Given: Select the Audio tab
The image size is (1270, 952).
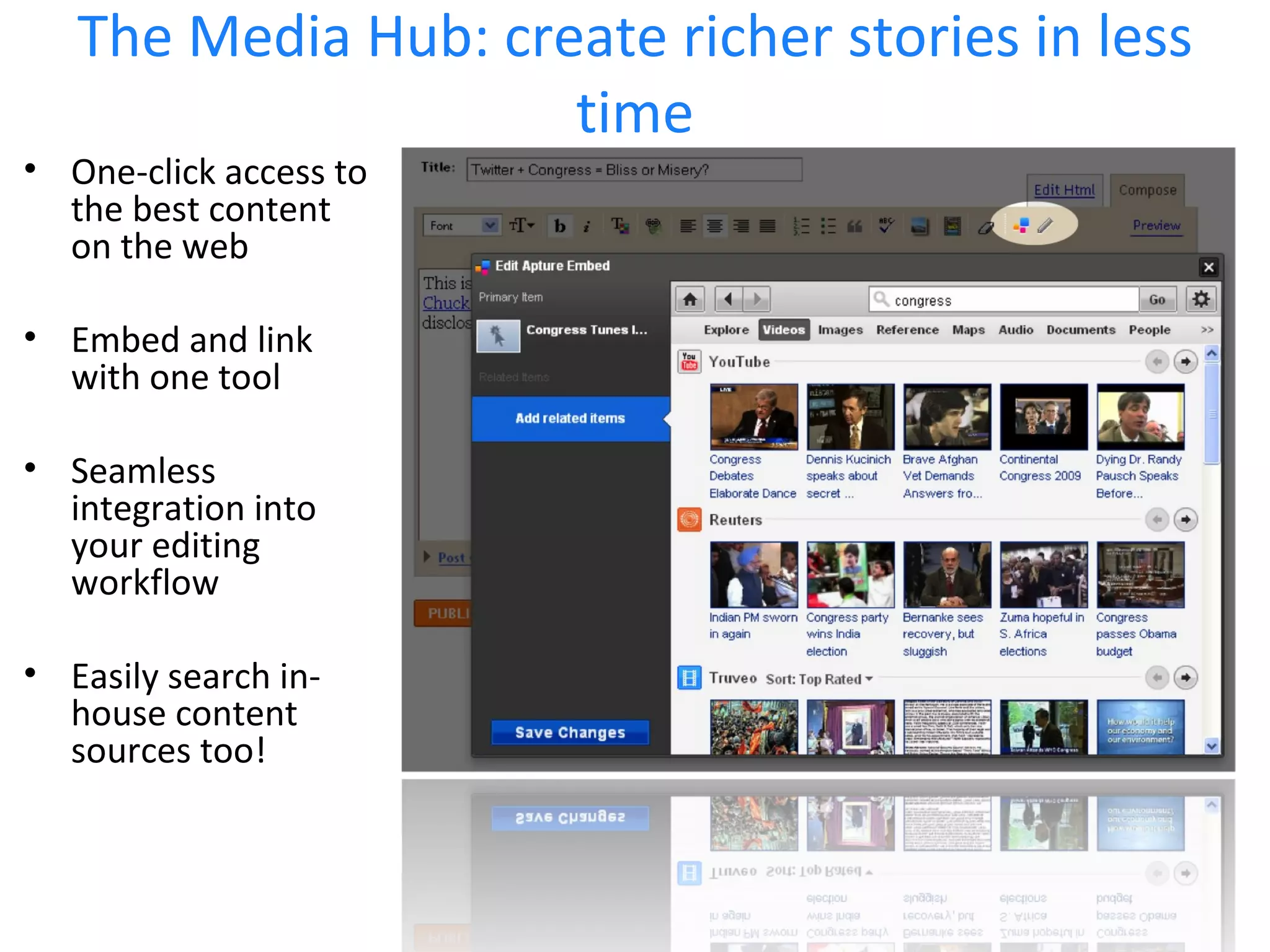Looking at the screenshot, I should pos(1016,330).
